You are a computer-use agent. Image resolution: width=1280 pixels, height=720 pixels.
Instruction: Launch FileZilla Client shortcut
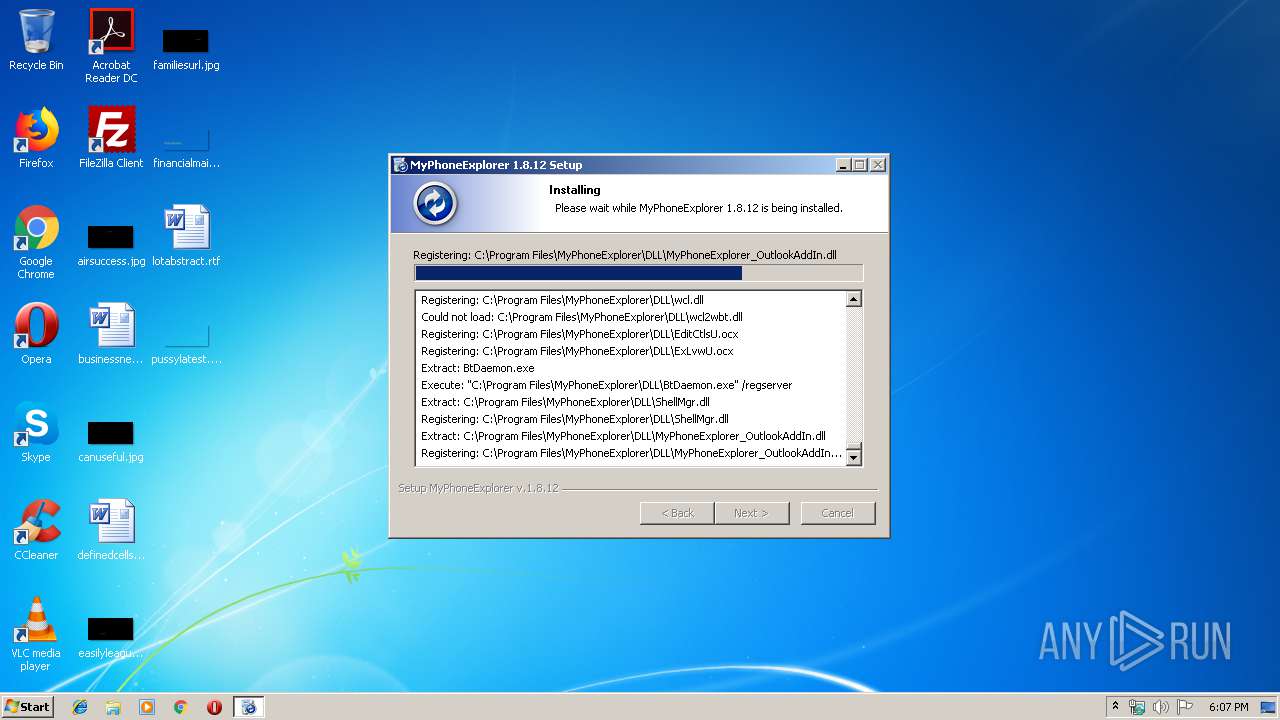coord(111,138)
